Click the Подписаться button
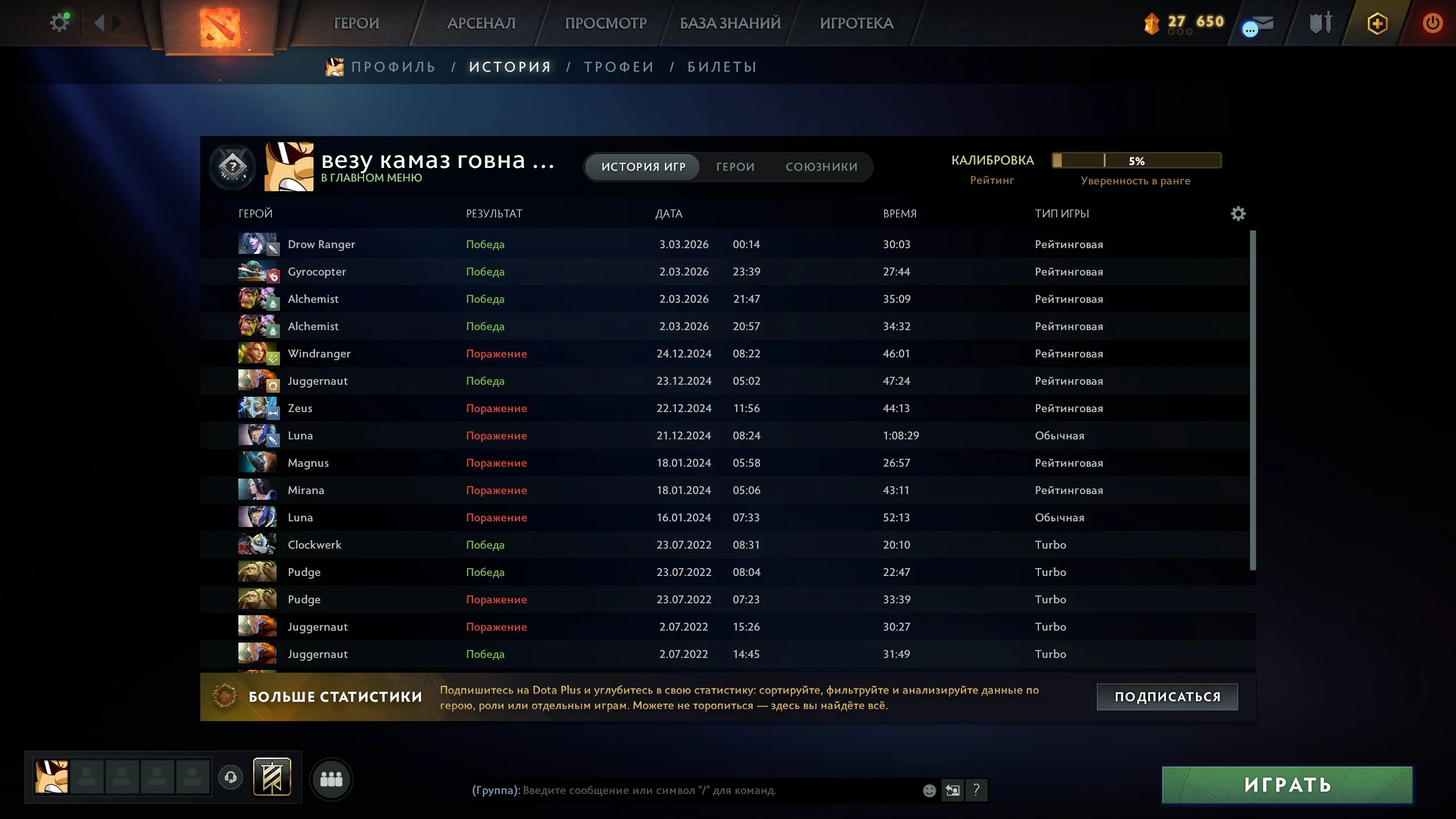 pos(1167,697)
